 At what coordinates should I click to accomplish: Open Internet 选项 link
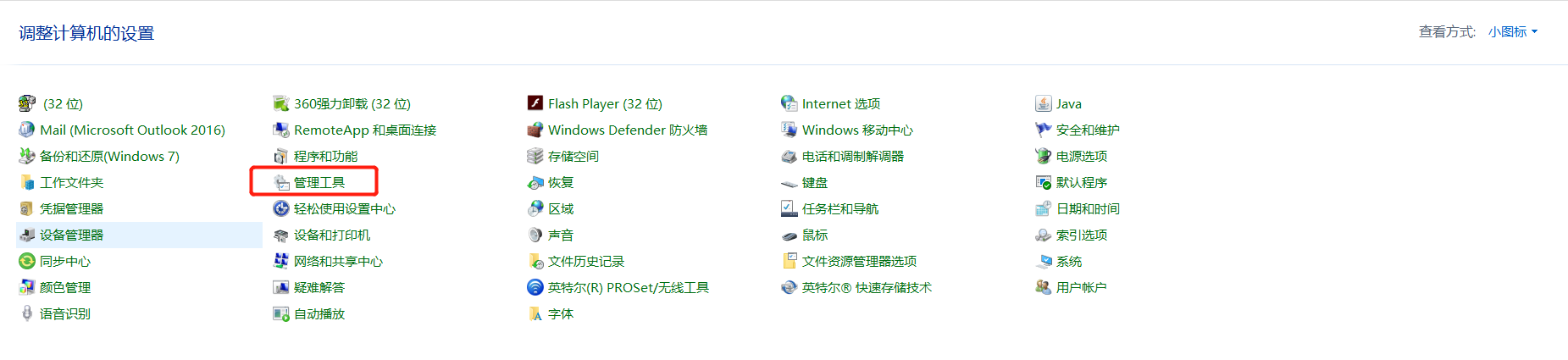coord(841,104)
